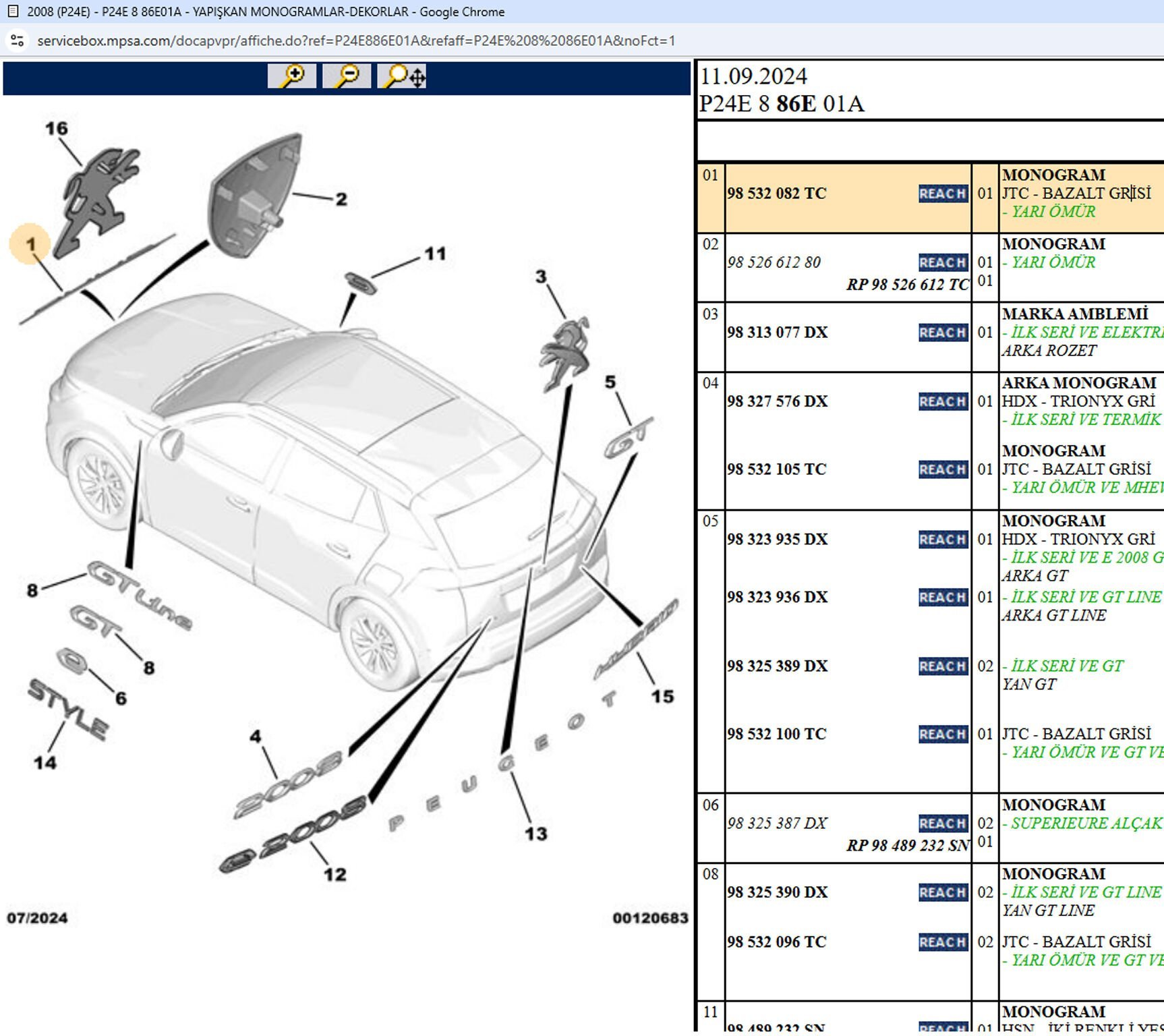Image resolution: width=1164 pixels, height=1036 pixels.
Task: Open part number 98 532 082 TC
Action: click(x=776, y=194)
